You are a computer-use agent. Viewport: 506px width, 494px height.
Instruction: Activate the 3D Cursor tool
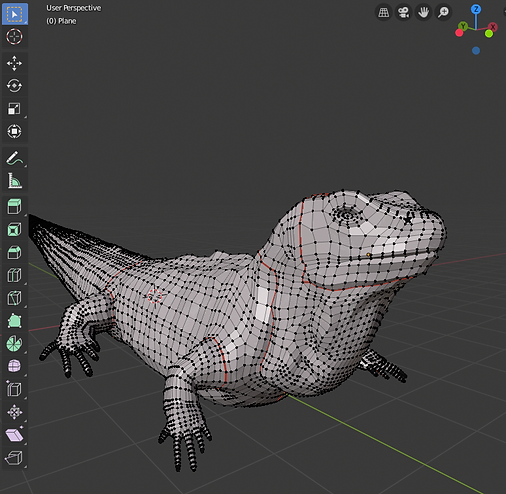pyautogui.click(x=14, y=37)
